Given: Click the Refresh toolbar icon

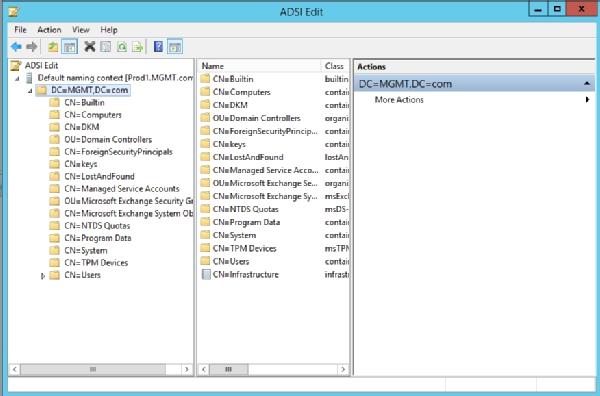Looking at the screenshot, I should [x=122, y=47].
